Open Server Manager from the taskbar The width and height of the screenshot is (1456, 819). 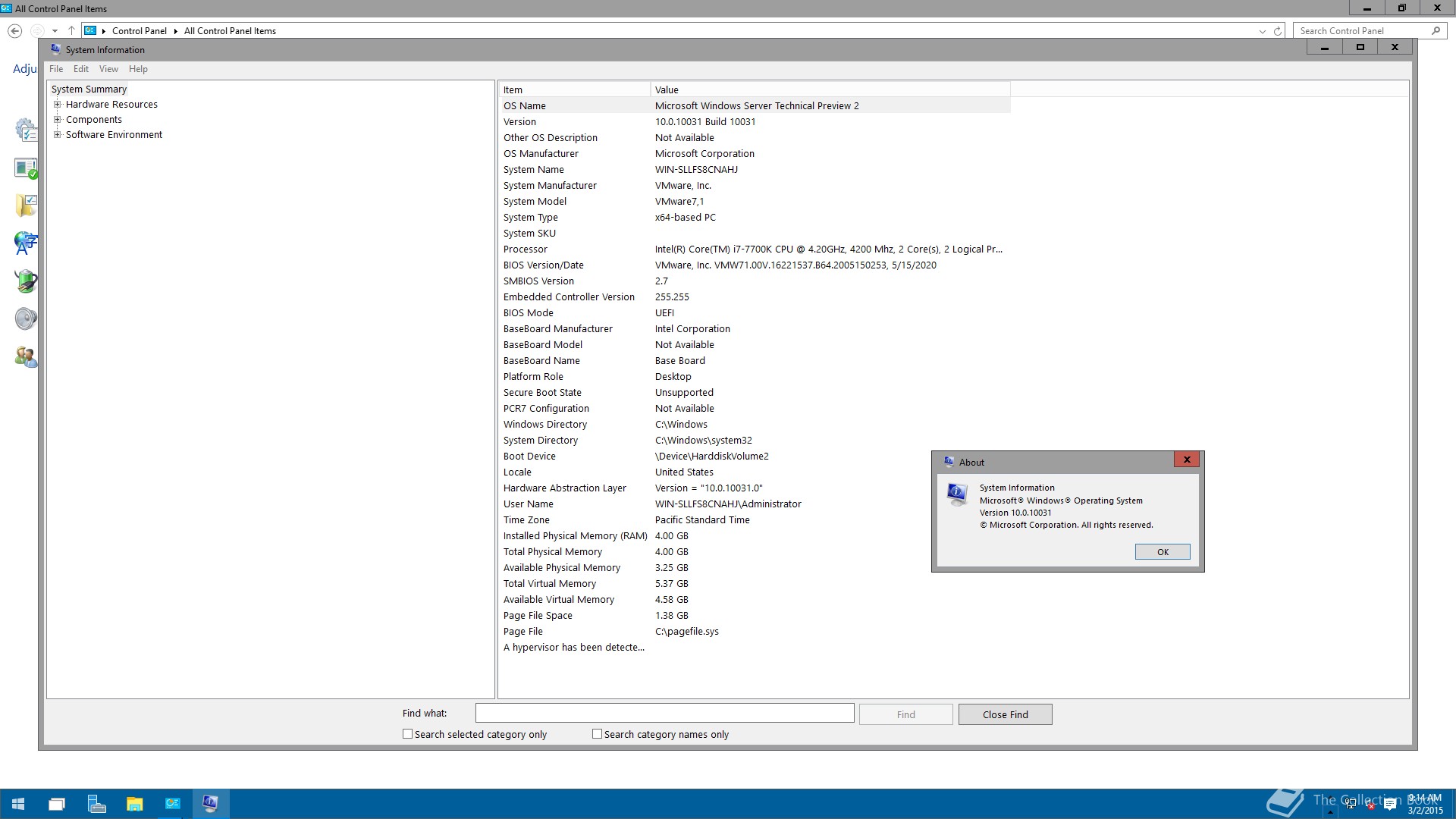pyautogui.click(x=96, y=804)
